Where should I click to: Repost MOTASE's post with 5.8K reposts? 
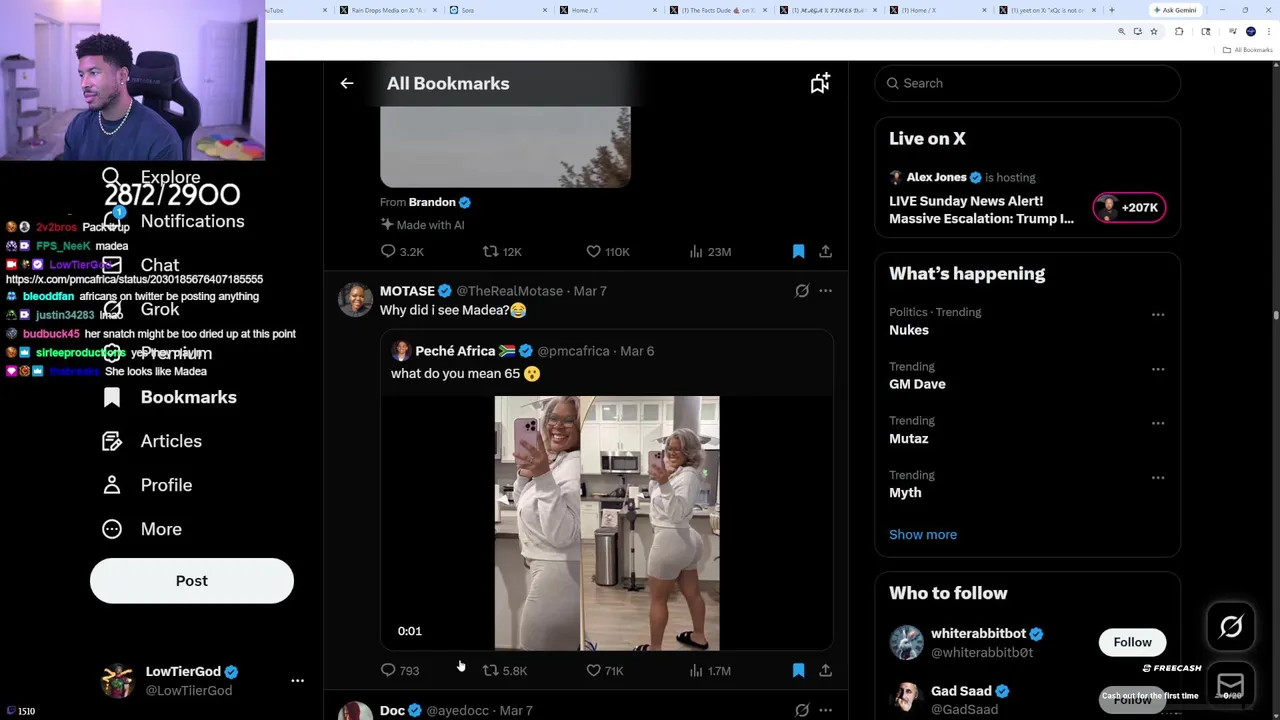tap(505, 671)
